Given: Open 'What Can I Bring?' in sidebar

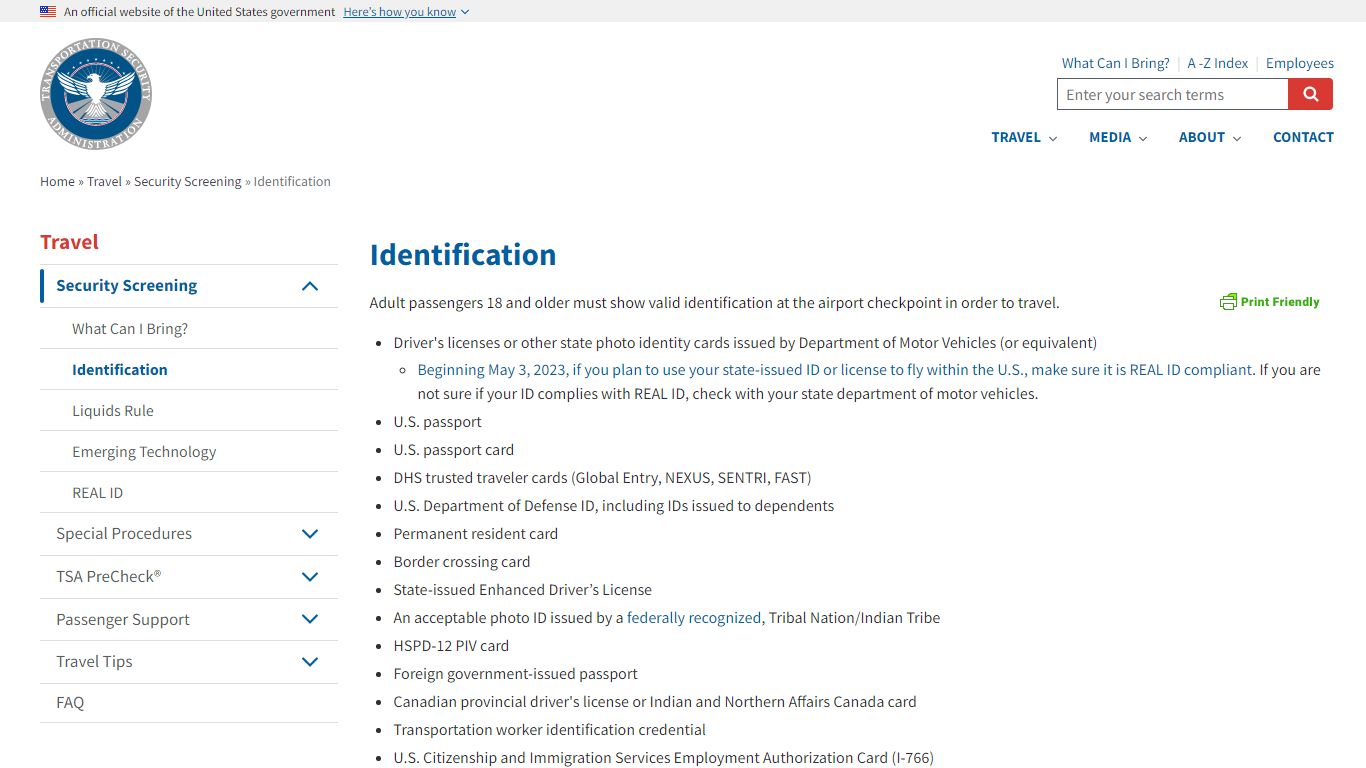Looking at the screenshot, I should [130, 329].
